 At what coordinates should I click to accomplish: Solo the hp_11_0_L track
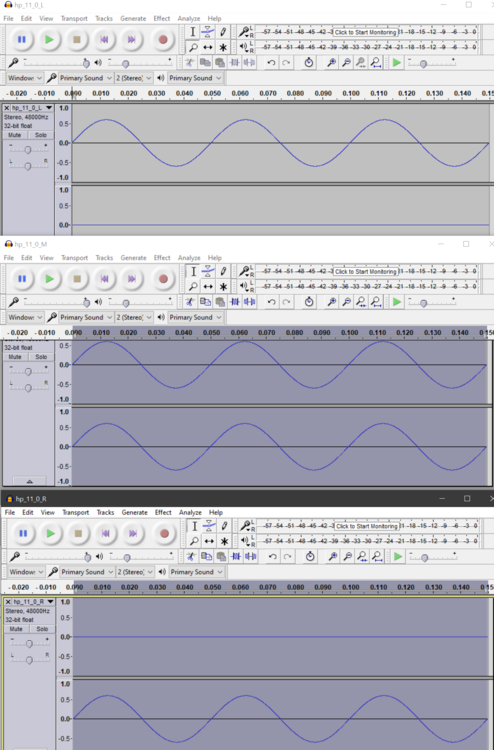click(x=41, y=135)
